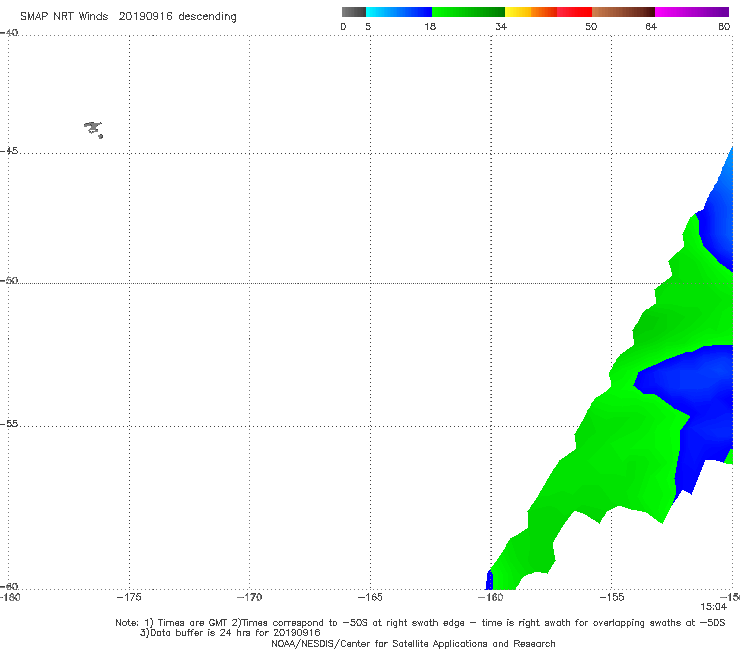740x650 pixels.
Task: Click the latitude label "-50"
Action: pyautogui.click(x=9, y=280)
